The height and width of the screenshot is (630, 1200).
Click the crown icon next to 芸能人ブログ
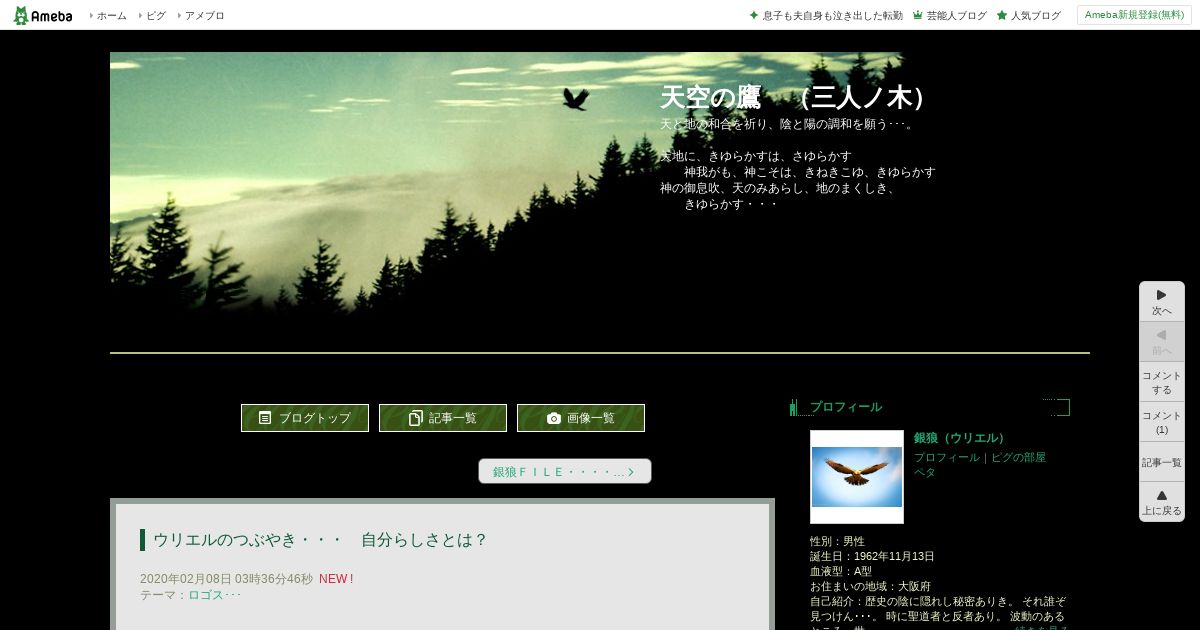coord(917,16)
